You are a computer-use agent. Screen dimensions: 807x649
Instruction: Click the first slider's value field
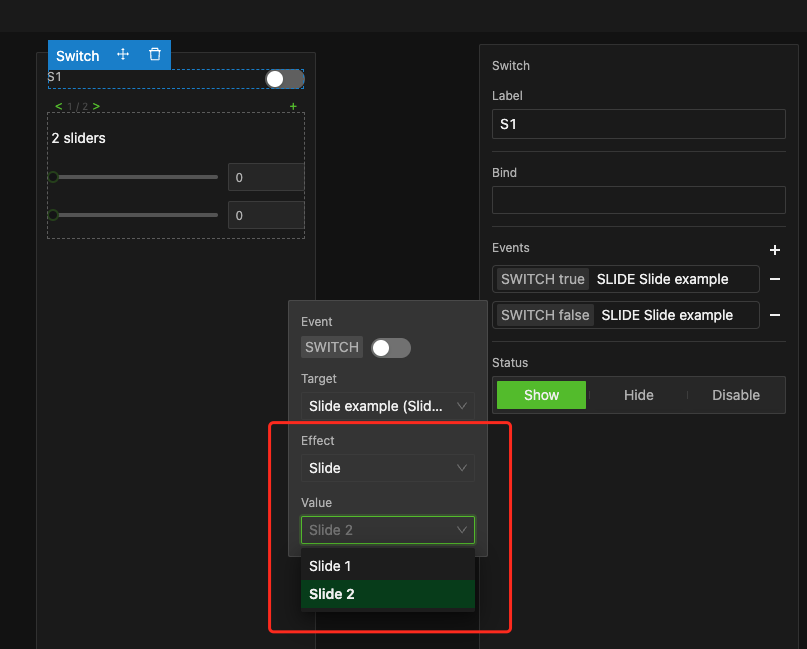(x=266, y=178)
